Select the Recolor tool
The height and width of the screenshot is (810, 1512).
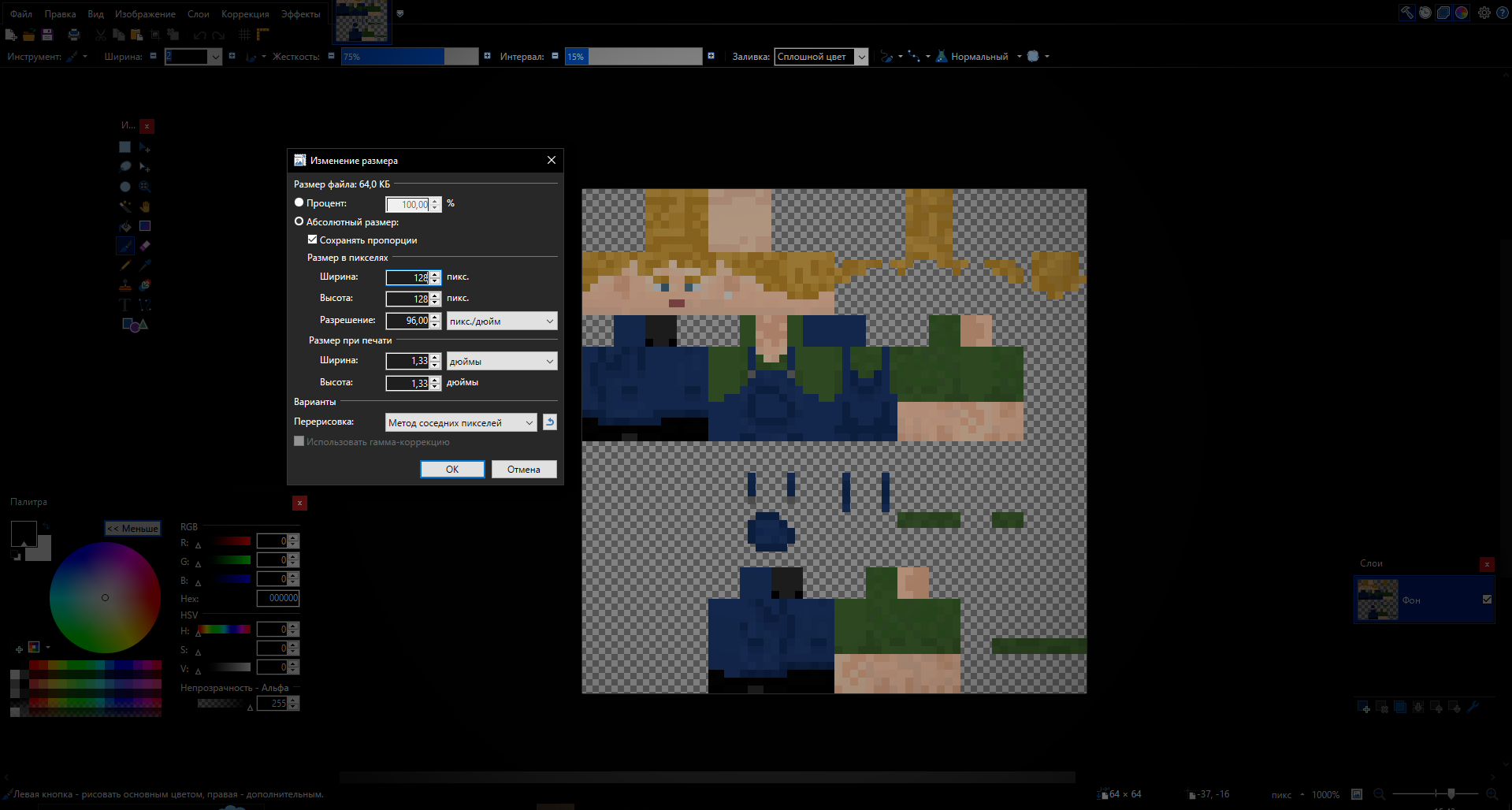pos(145,285)
